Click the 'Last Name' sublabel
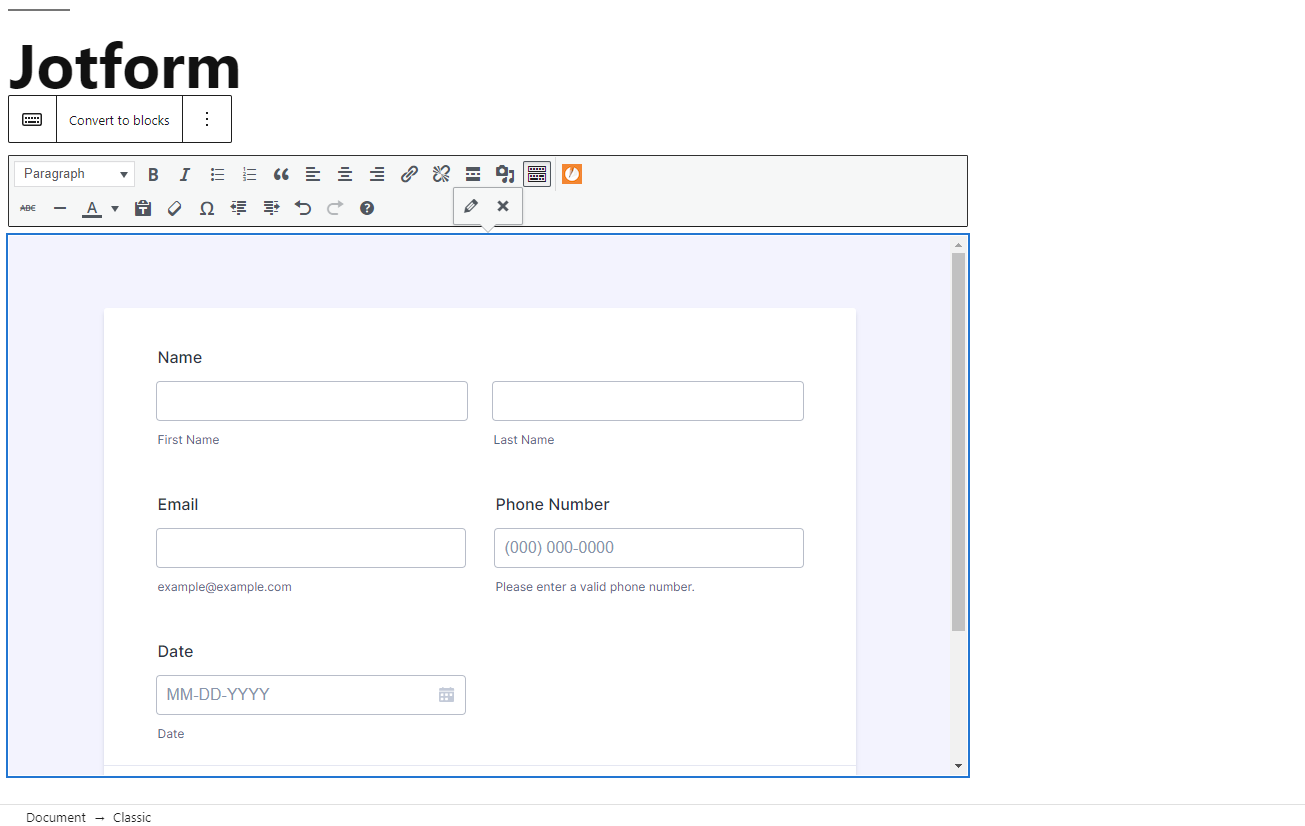1305x826 pixels. [x=524, y=440]
